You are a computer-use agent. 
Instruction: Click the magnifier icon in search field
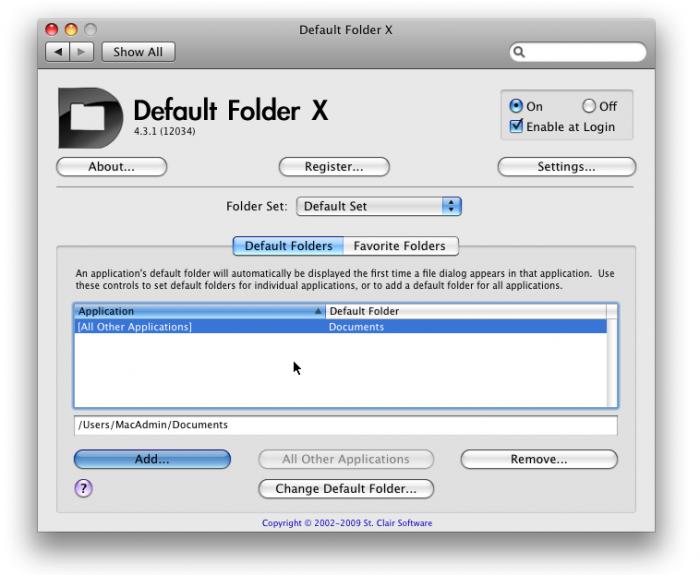click(x=519, y=52)
